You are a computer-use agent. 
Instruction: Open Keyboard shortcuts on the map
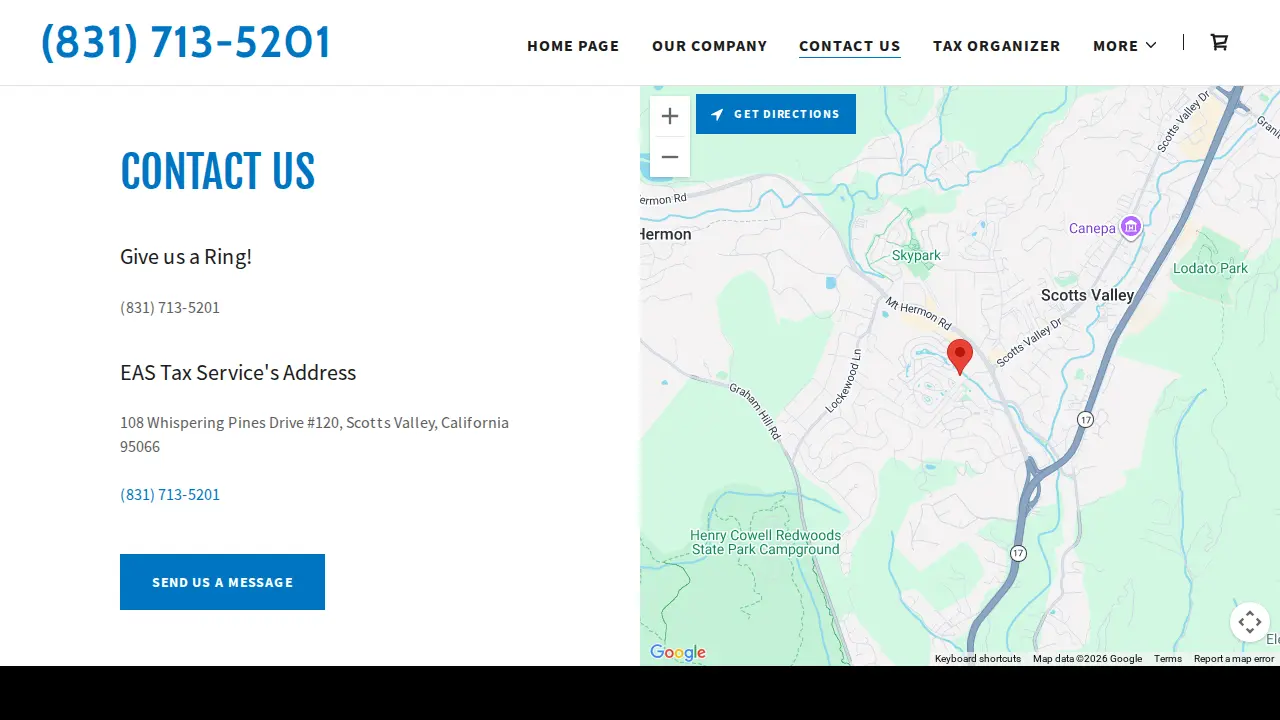[978, 659]
